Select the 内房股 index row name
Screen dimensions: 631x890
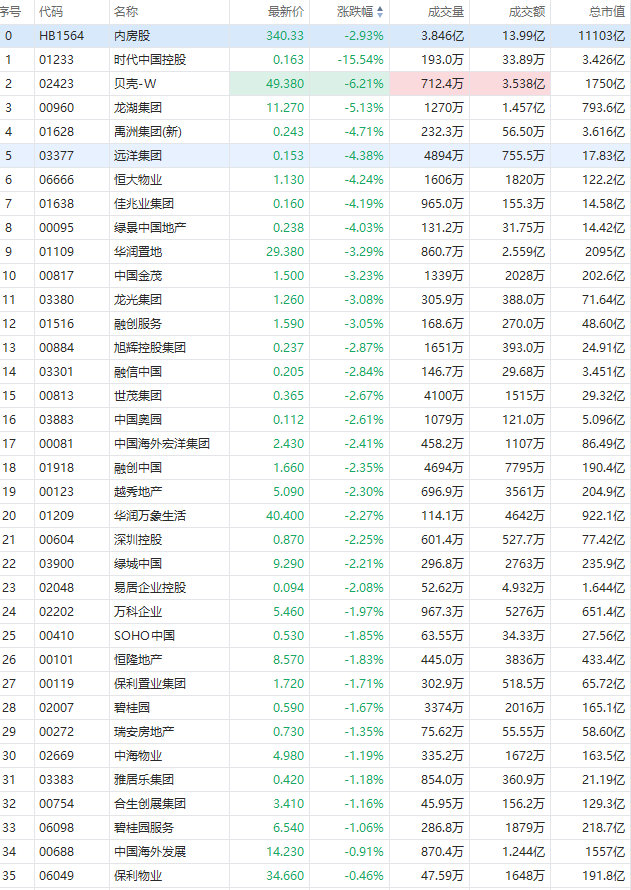(132, 36)
